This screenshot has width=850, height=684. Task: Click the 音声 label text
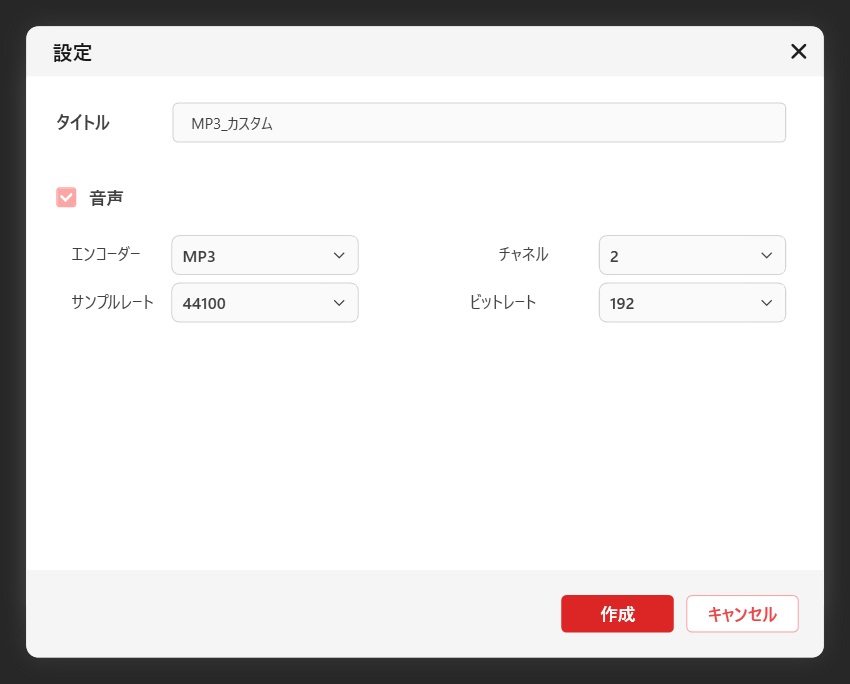[107, 198]
